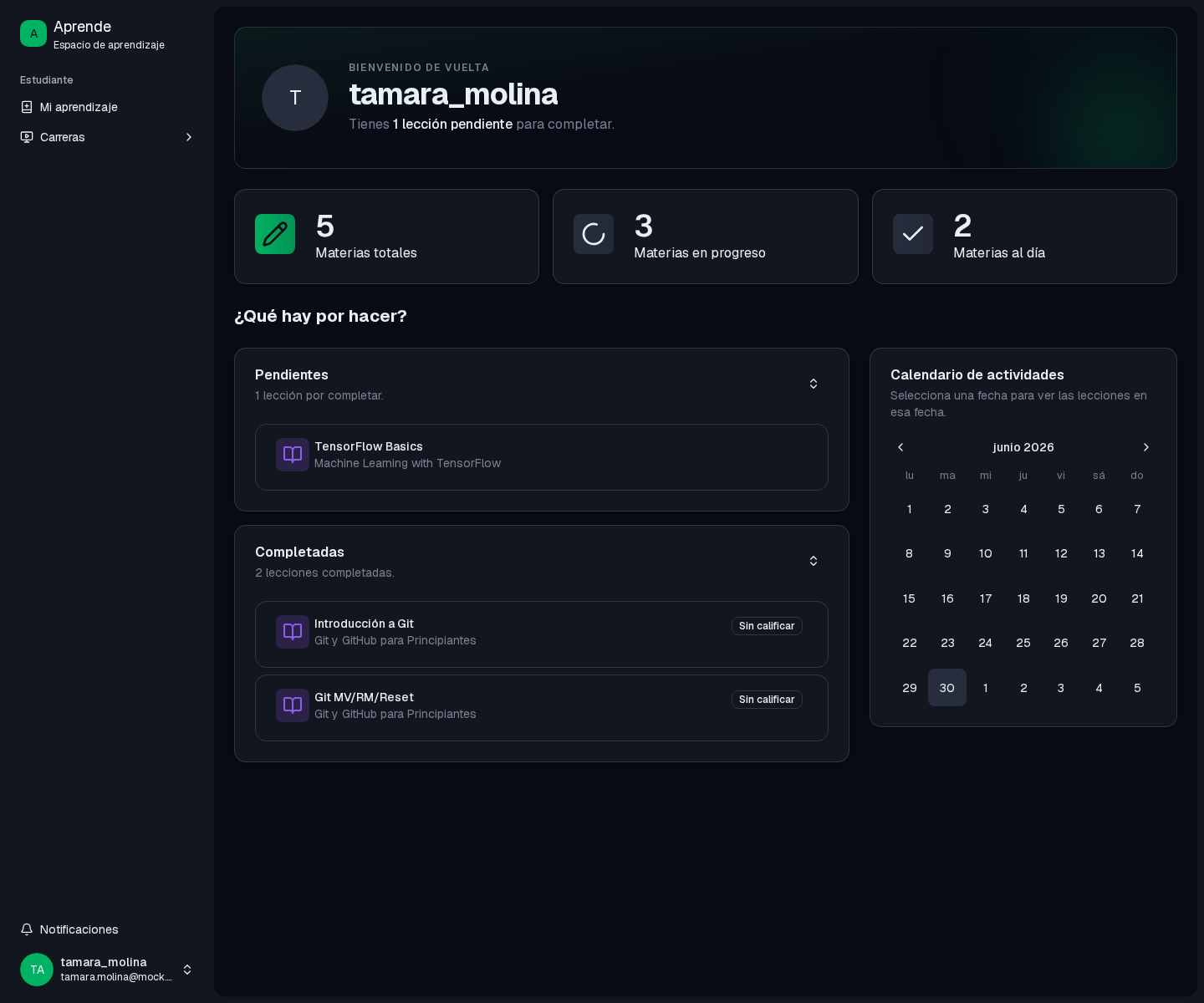
Task: Click the book icon beside Git MV/RM/Reset
Action: coord(293,705)
